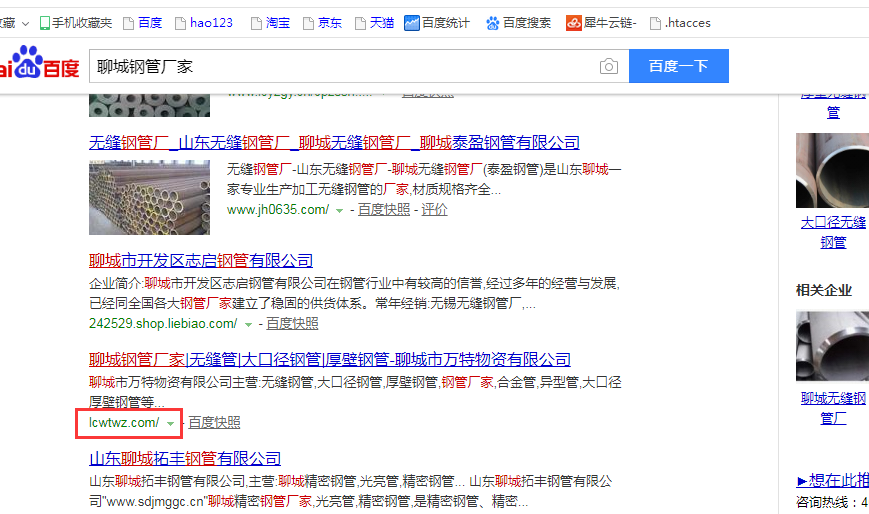Click the partially visible top result thumbnail

[x=150, y=105]
